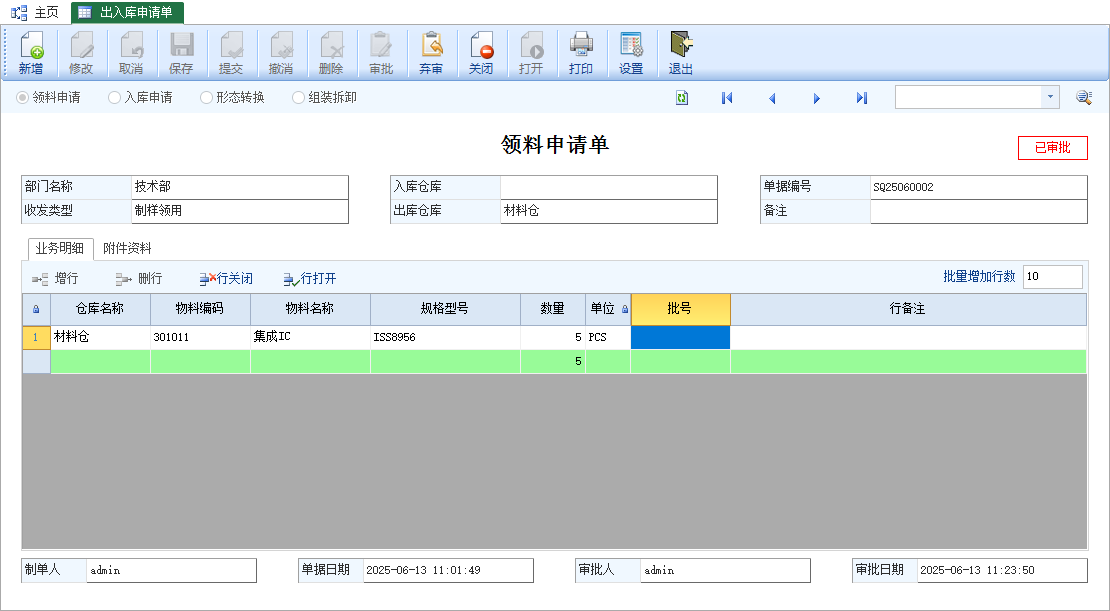Click the 行备注 column header

pyautogui.click(x=908, y=309)
